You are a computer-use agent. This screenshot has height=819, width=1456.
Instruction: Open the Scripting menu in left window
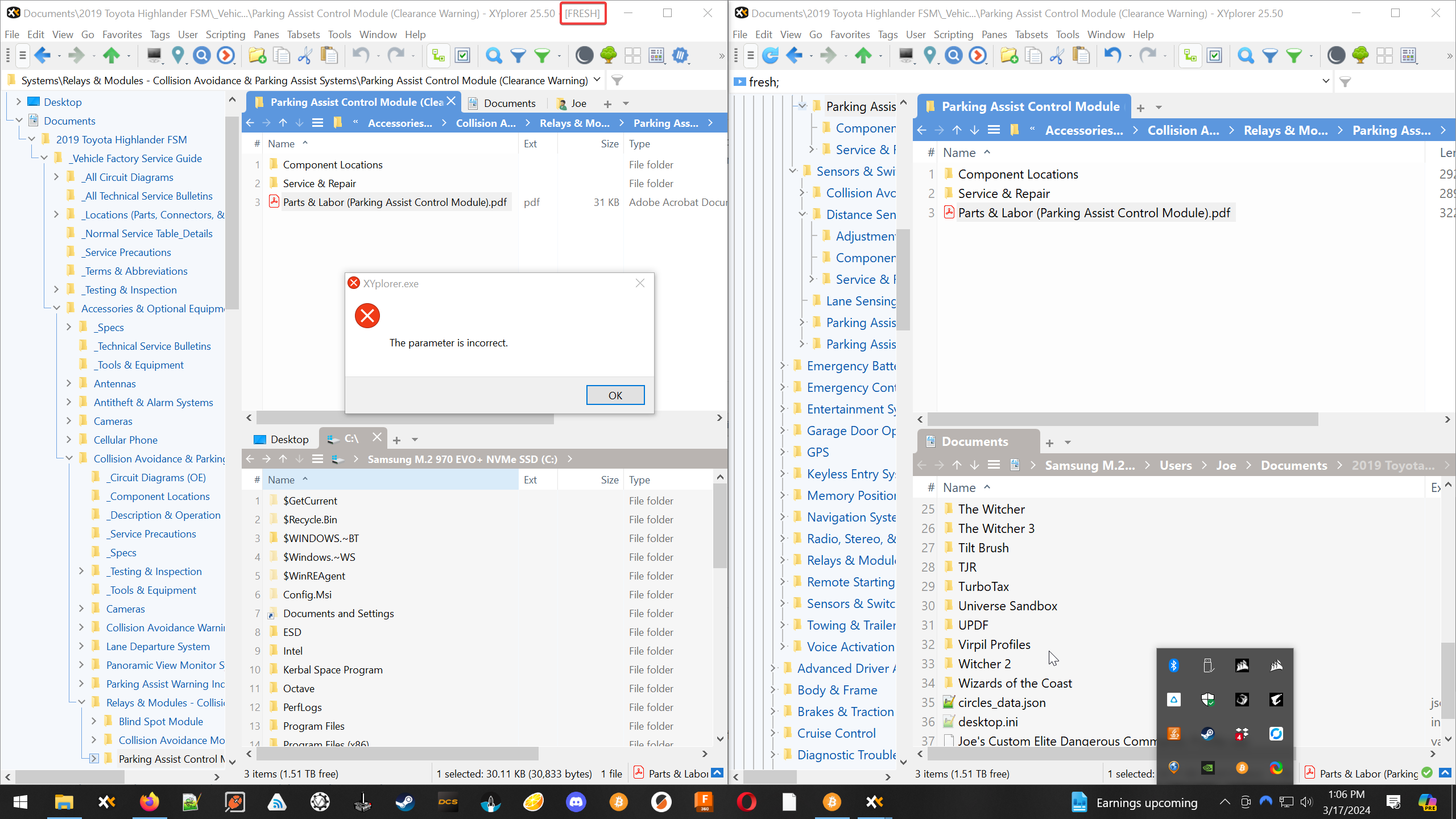tap(225, 35)
